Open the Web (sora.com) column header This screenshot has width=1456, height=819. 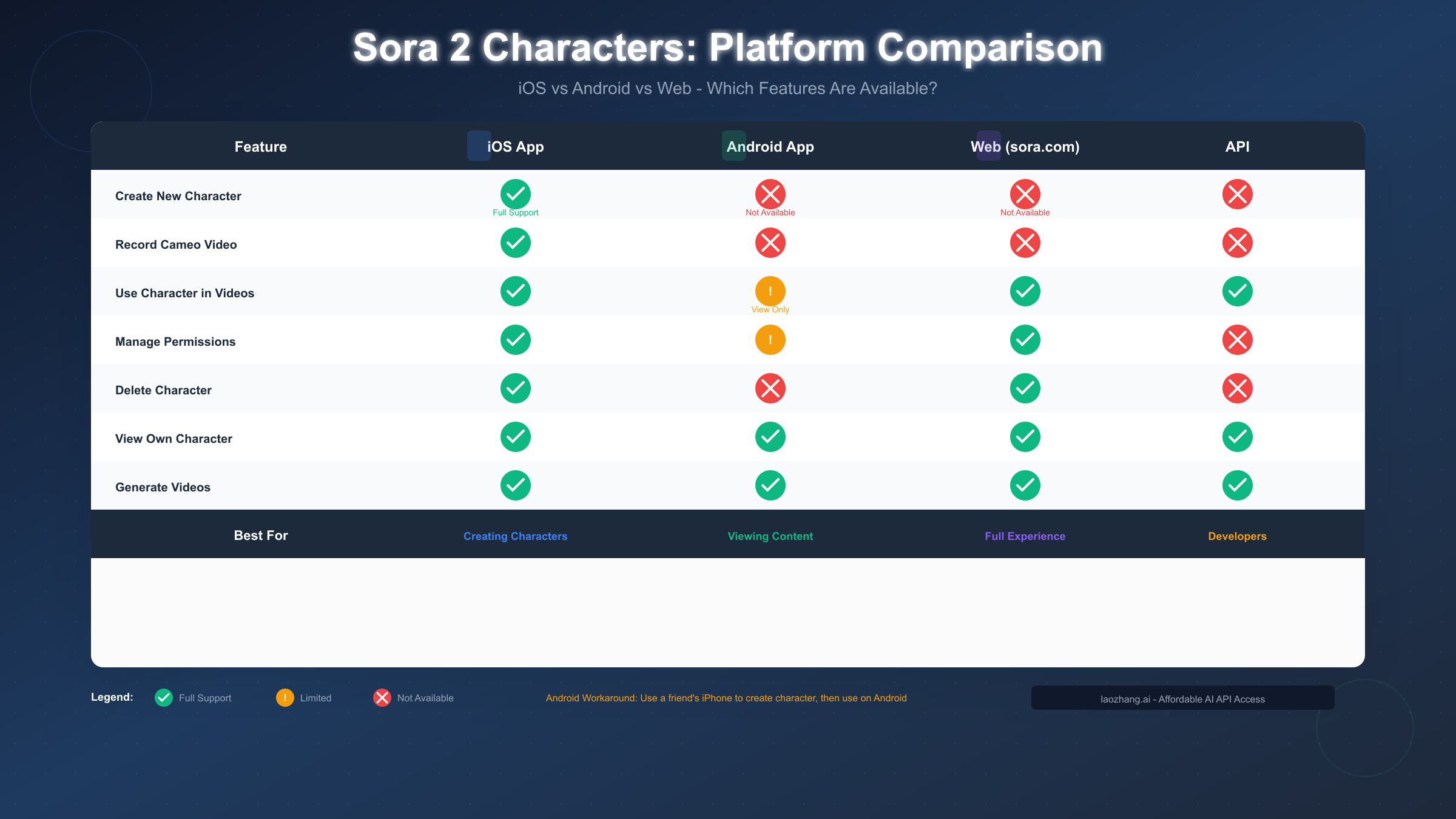click(x=1025, y=146)
